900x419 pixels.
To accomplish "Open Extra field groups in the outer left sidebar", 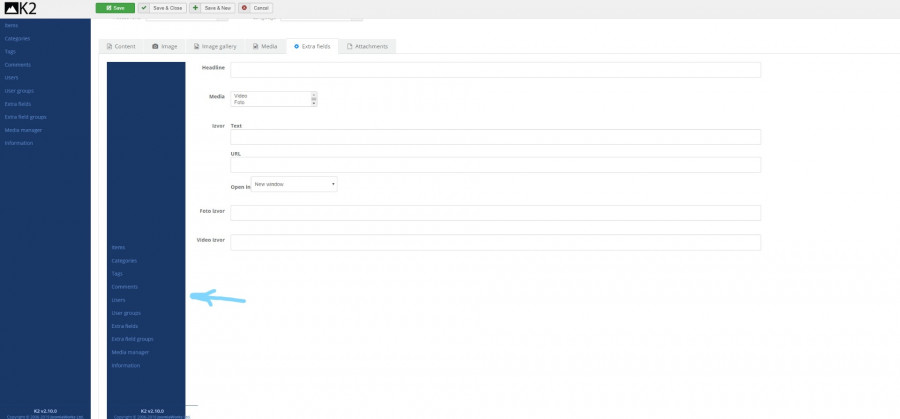I will coord(25,117).
